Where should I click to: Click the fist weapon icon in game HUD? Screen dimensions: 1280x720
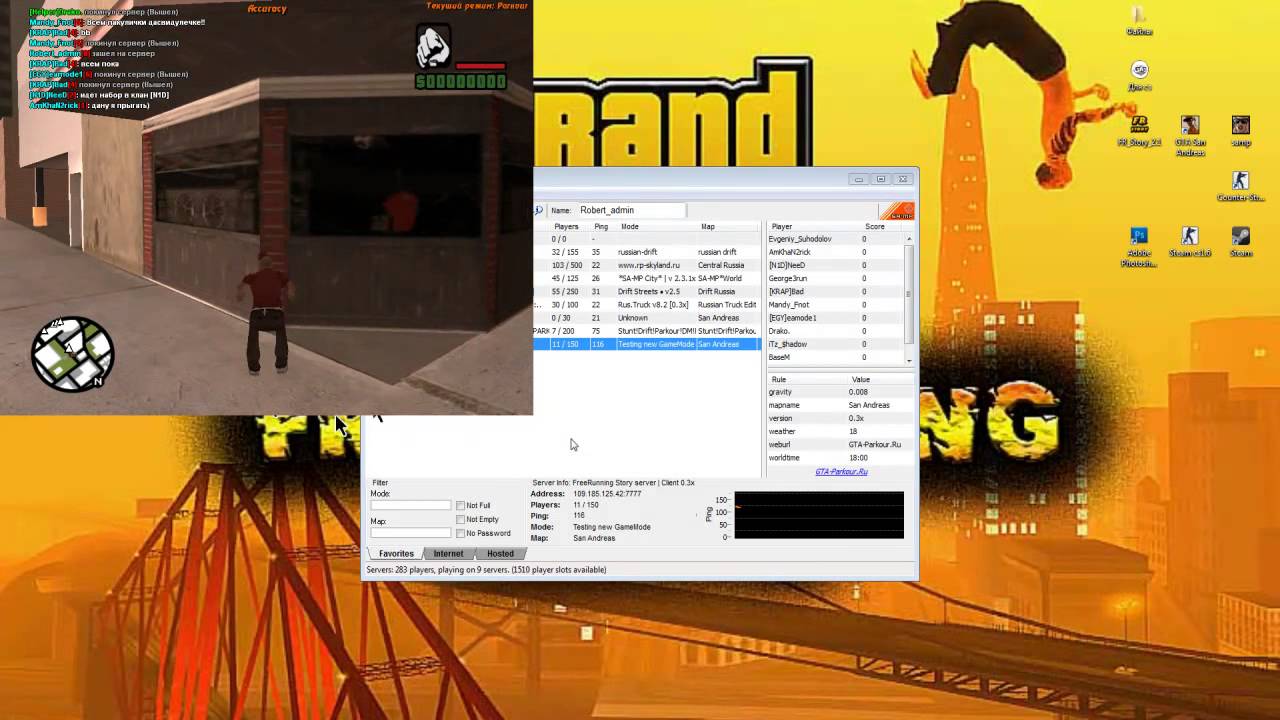click(433, 46)
